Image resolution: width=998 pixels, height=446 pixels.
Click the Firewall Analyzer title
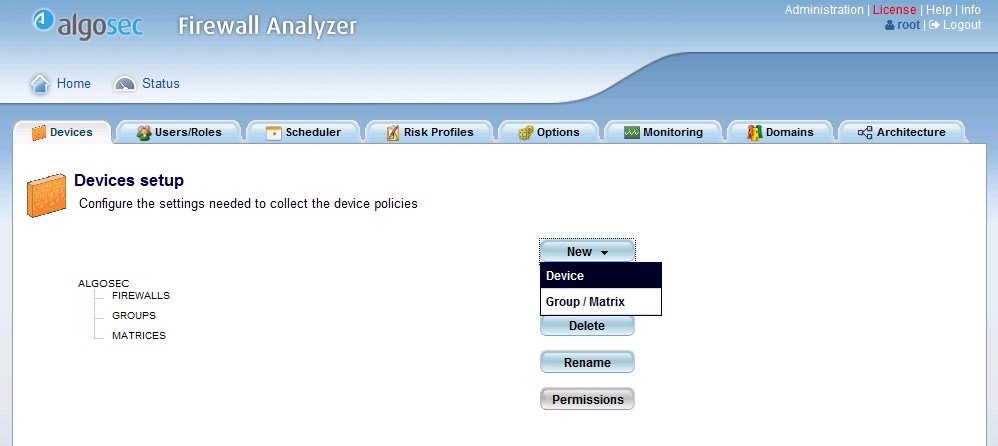click(x=267, y=26)
